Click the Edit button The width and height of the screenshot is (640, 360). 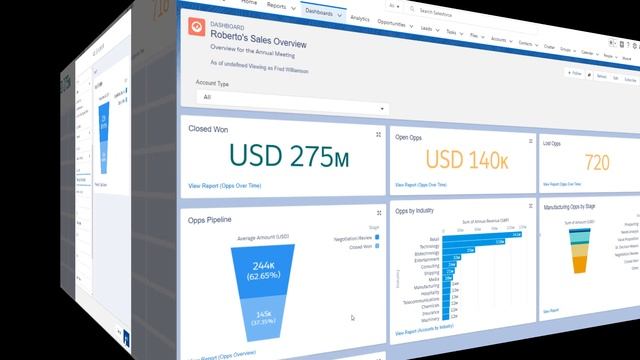tap(616, 78)
